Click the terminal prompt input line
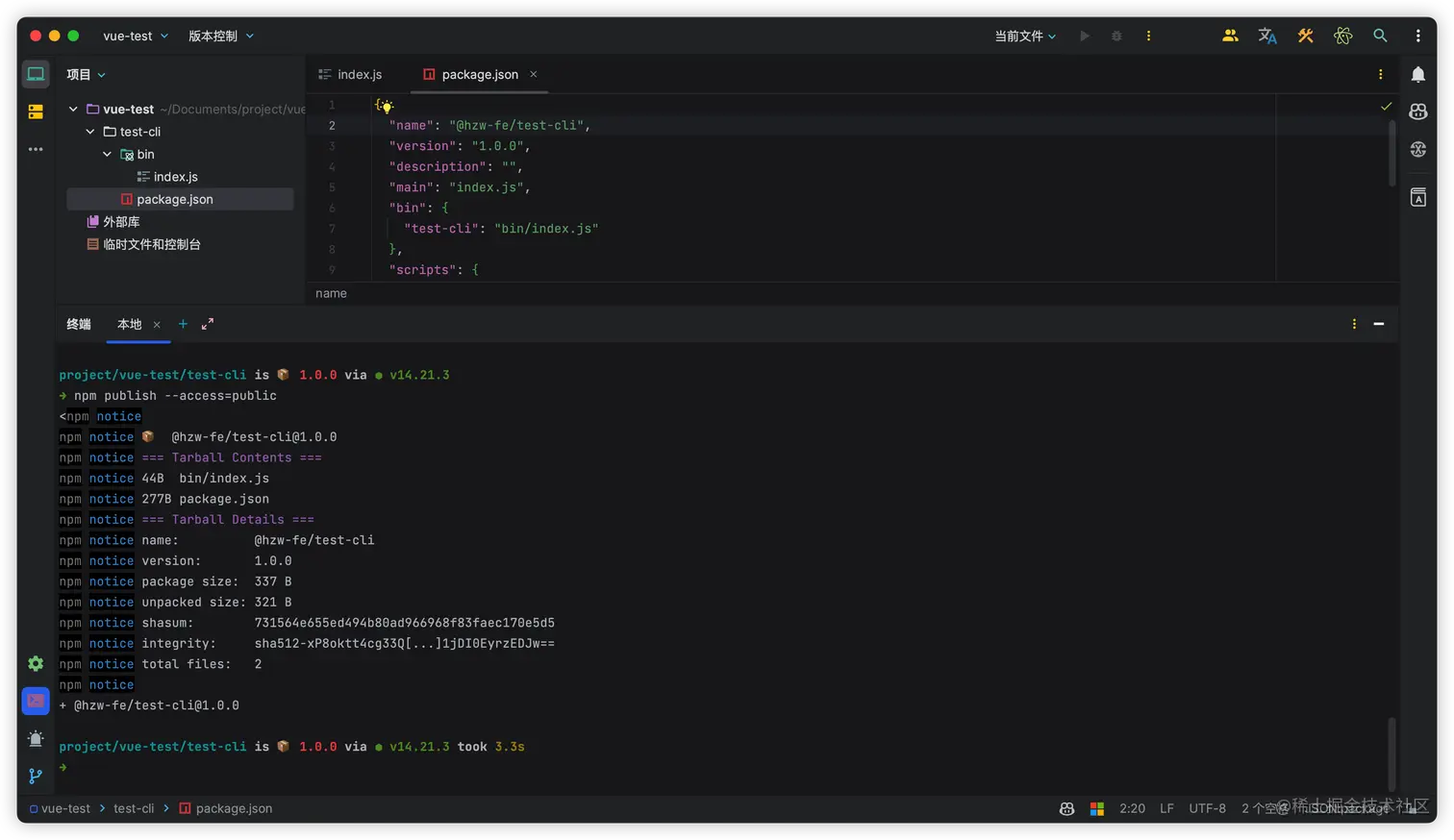The height and width of the screenshot is (840, 1454). tap(721, 767)
